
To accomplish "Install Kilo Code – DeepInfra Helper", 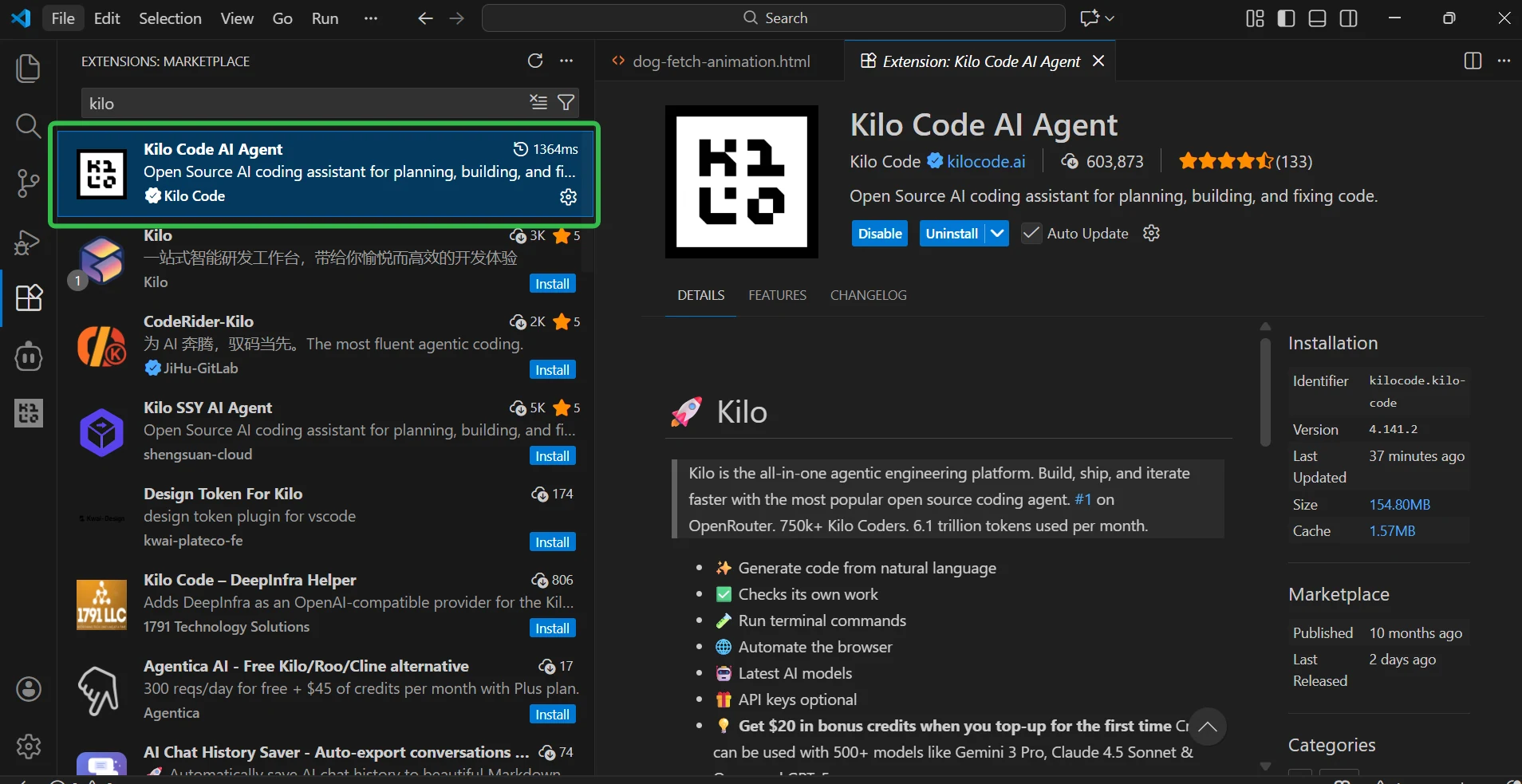I will point(552,628).
